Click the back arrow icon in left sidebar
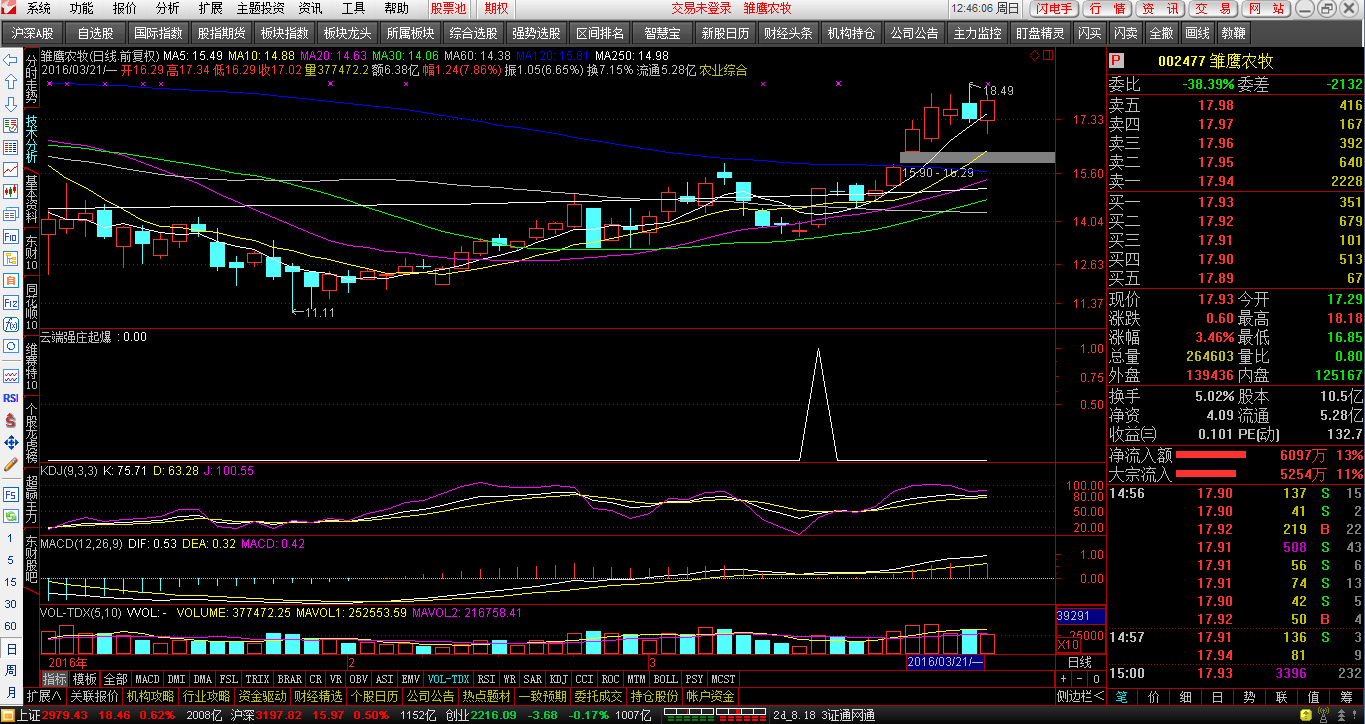1365x724 pixels. coord(10,60)
